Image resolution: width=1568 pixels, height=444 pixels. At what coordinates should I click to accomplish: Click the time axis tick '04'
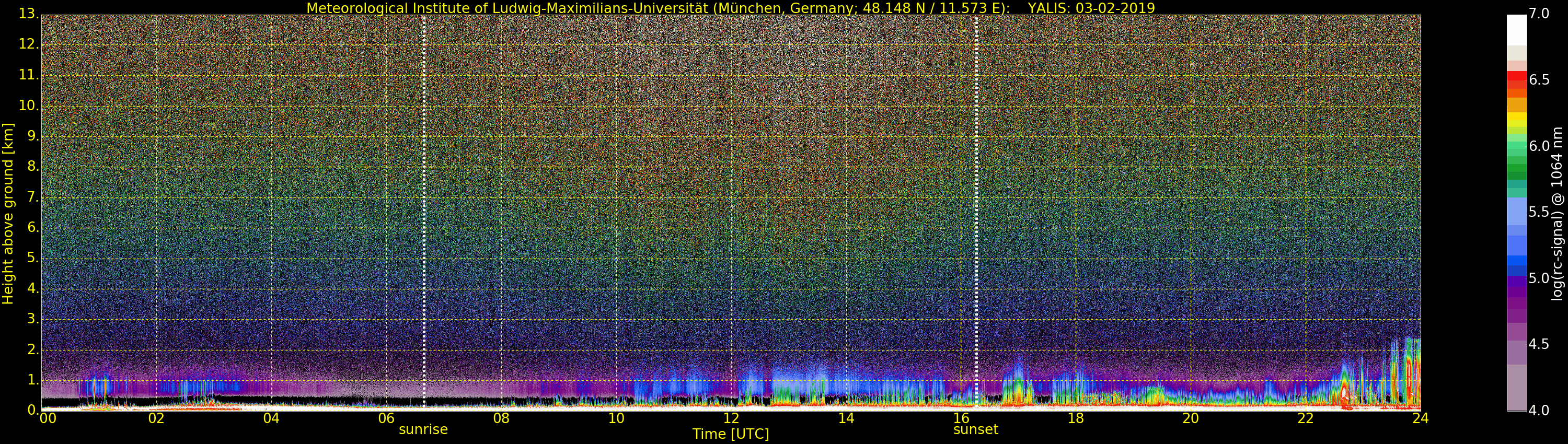271,418
